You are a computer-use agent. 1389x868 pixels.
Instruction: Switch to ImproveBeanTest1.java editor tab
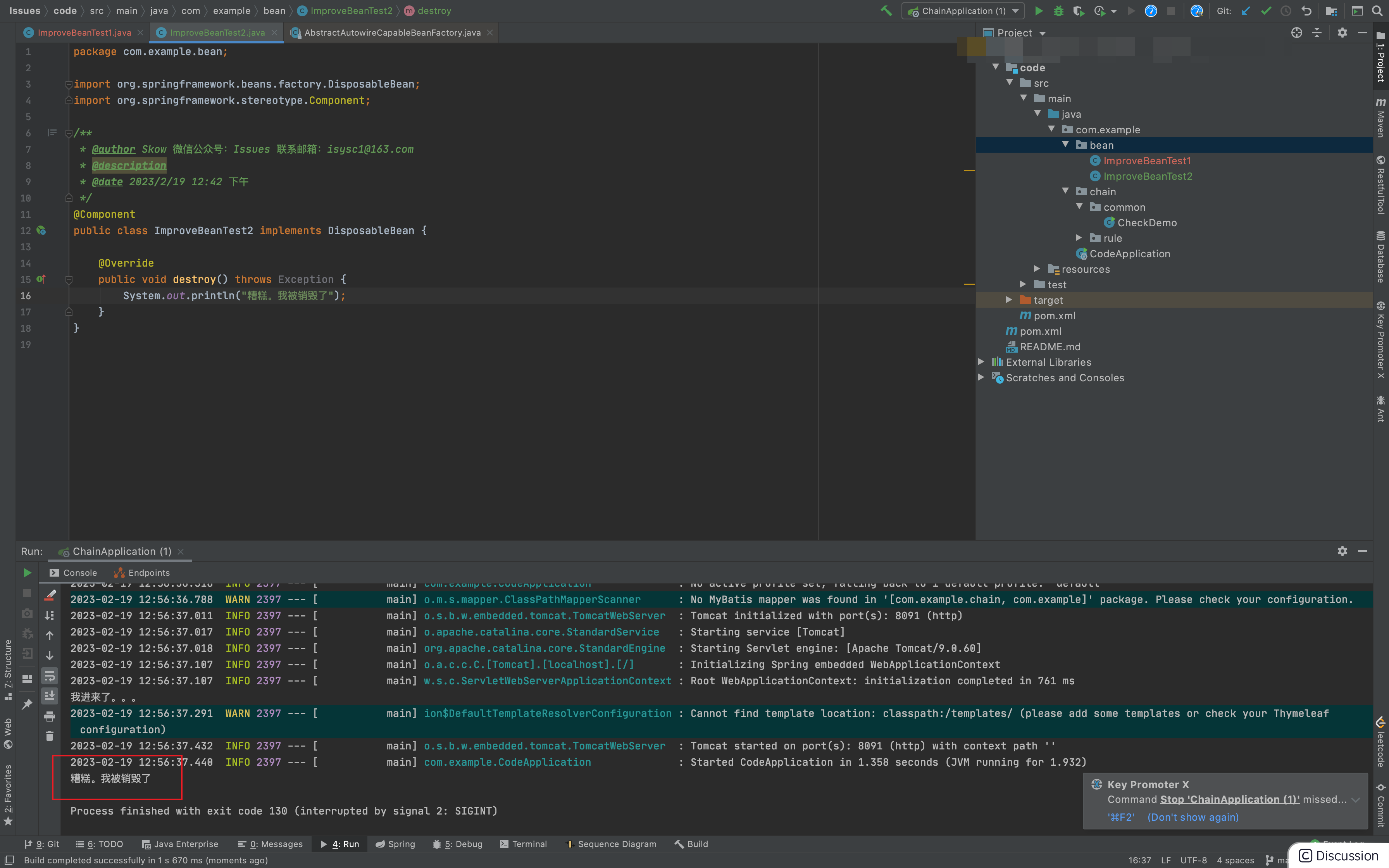[84, 33]
